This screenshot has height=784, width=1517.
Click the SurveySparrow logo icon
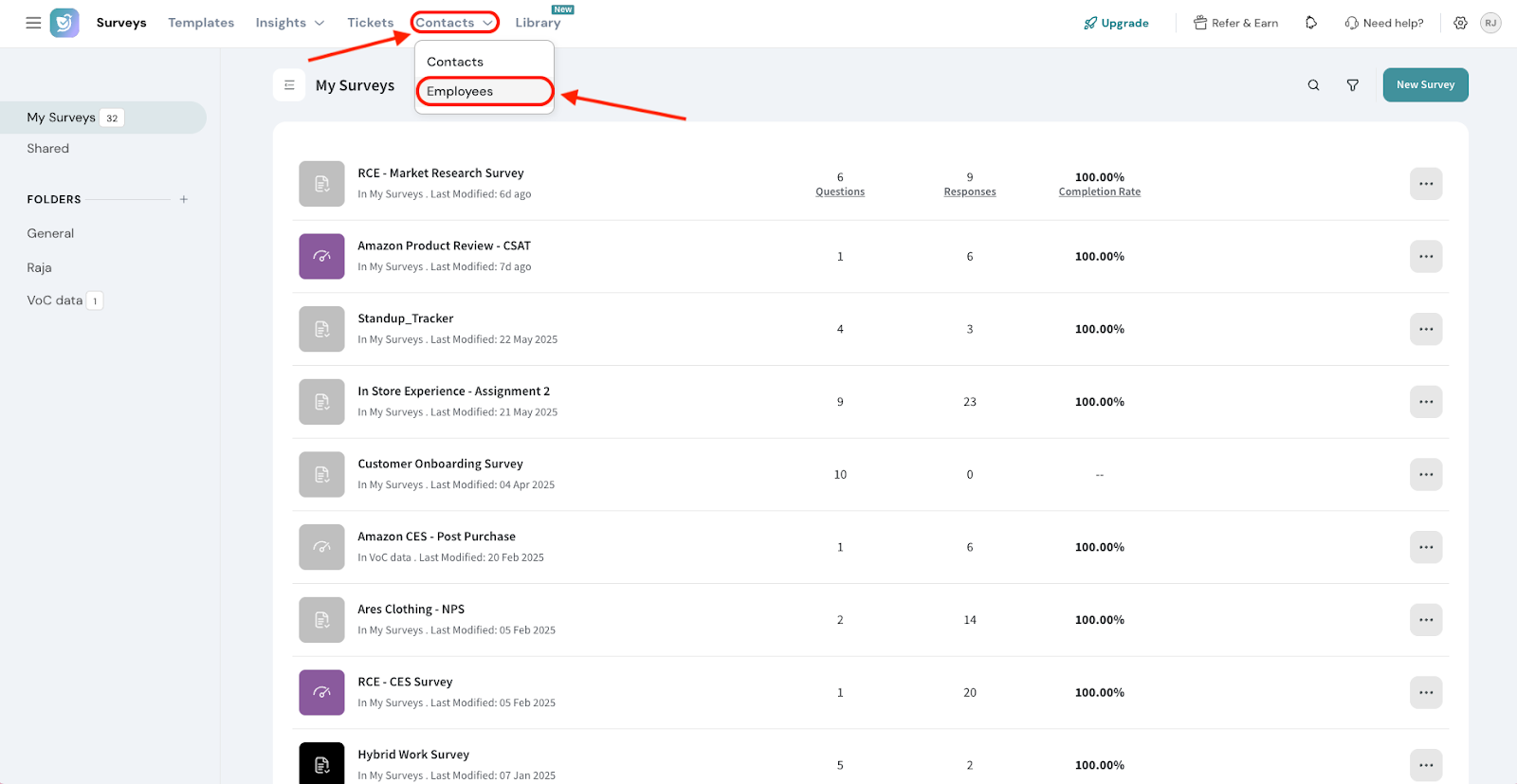point(64,23)
